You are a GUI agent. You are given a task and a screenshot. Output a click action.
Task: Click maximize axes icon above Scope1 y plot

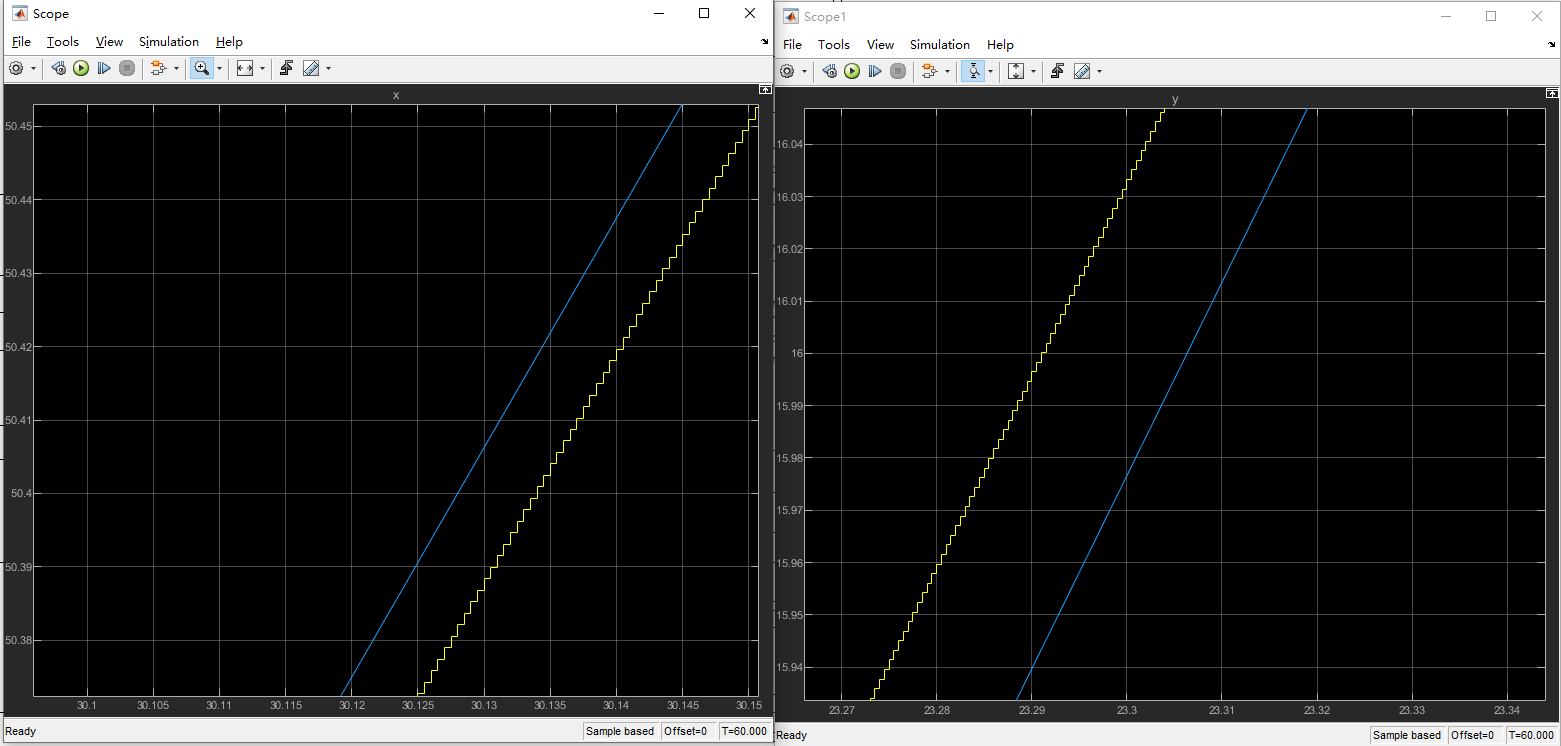tap(1552, 93)
